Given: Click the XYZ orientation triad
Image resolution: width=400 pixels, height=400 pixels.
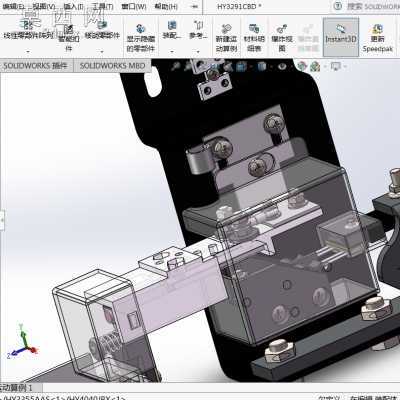Looking at the screenshot, I should click(x=22, y=342).
